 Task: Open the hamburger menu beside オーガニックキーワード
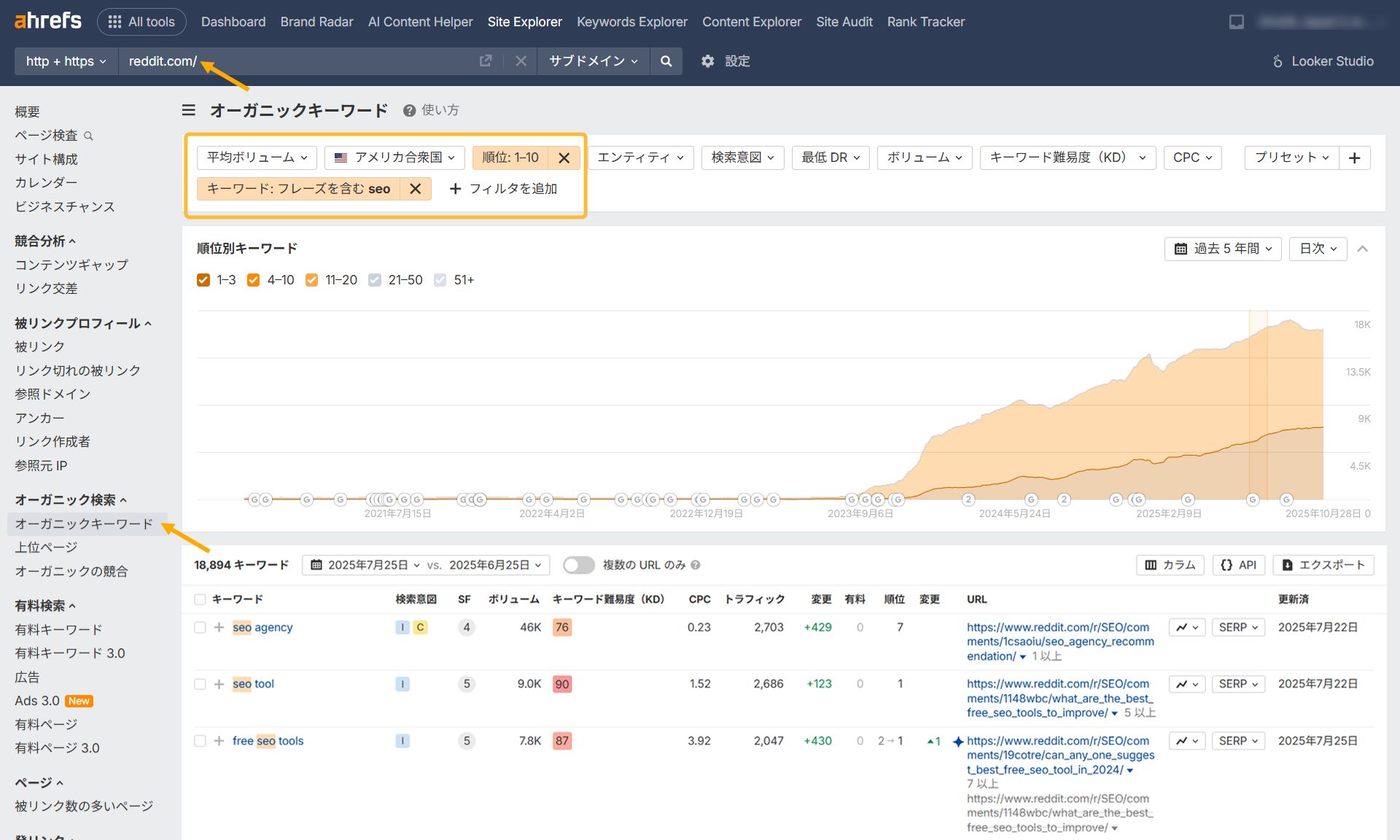[x=188, y=110]
